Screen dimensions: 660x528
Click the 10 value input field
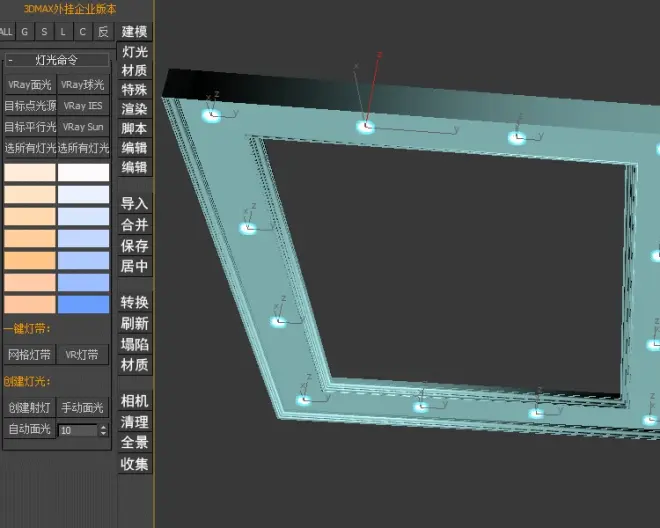(x=77, y=430)
